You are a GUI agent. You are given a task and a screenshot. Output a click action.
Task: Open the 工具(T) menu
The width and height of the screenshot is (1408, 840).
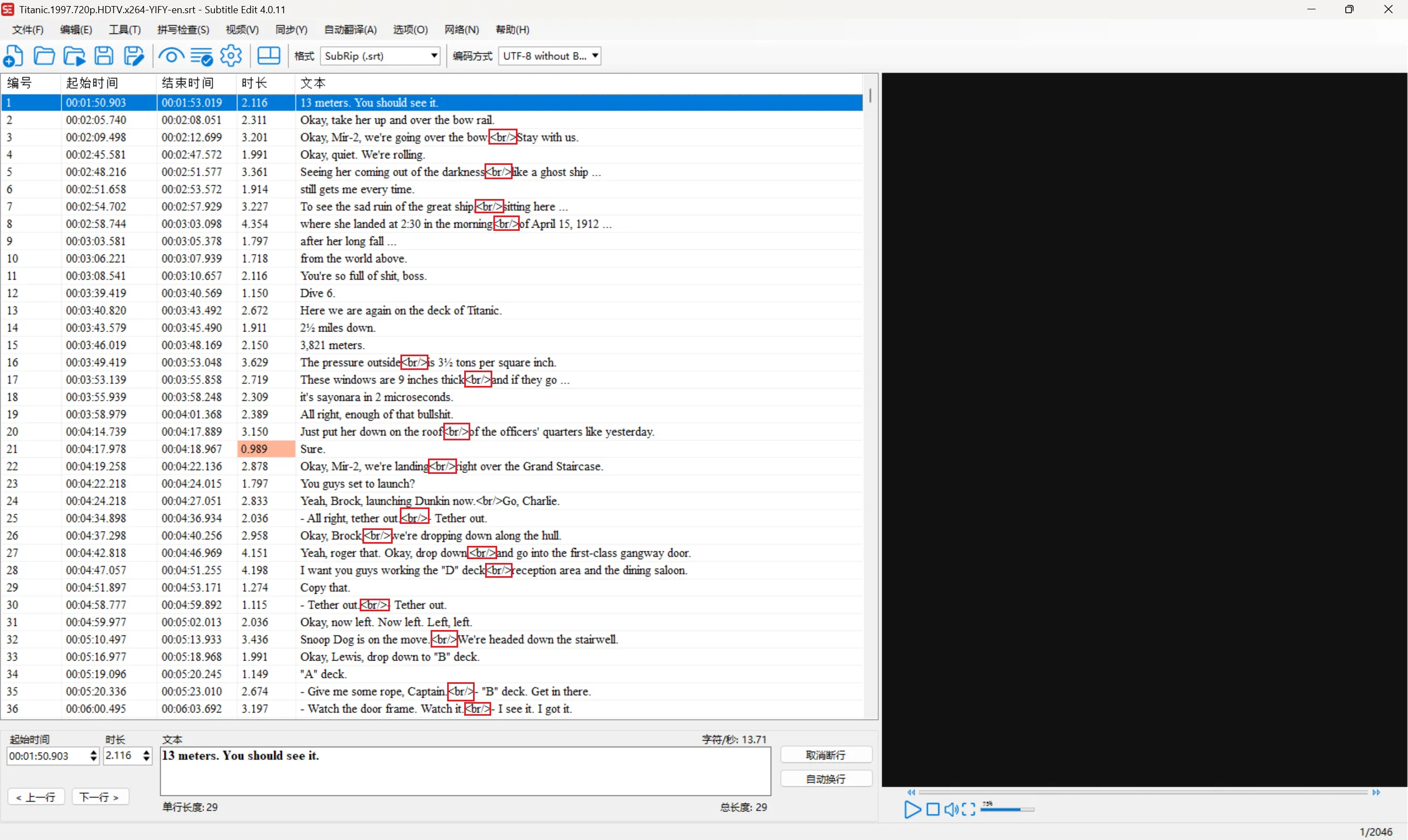(x=124, y=30)
